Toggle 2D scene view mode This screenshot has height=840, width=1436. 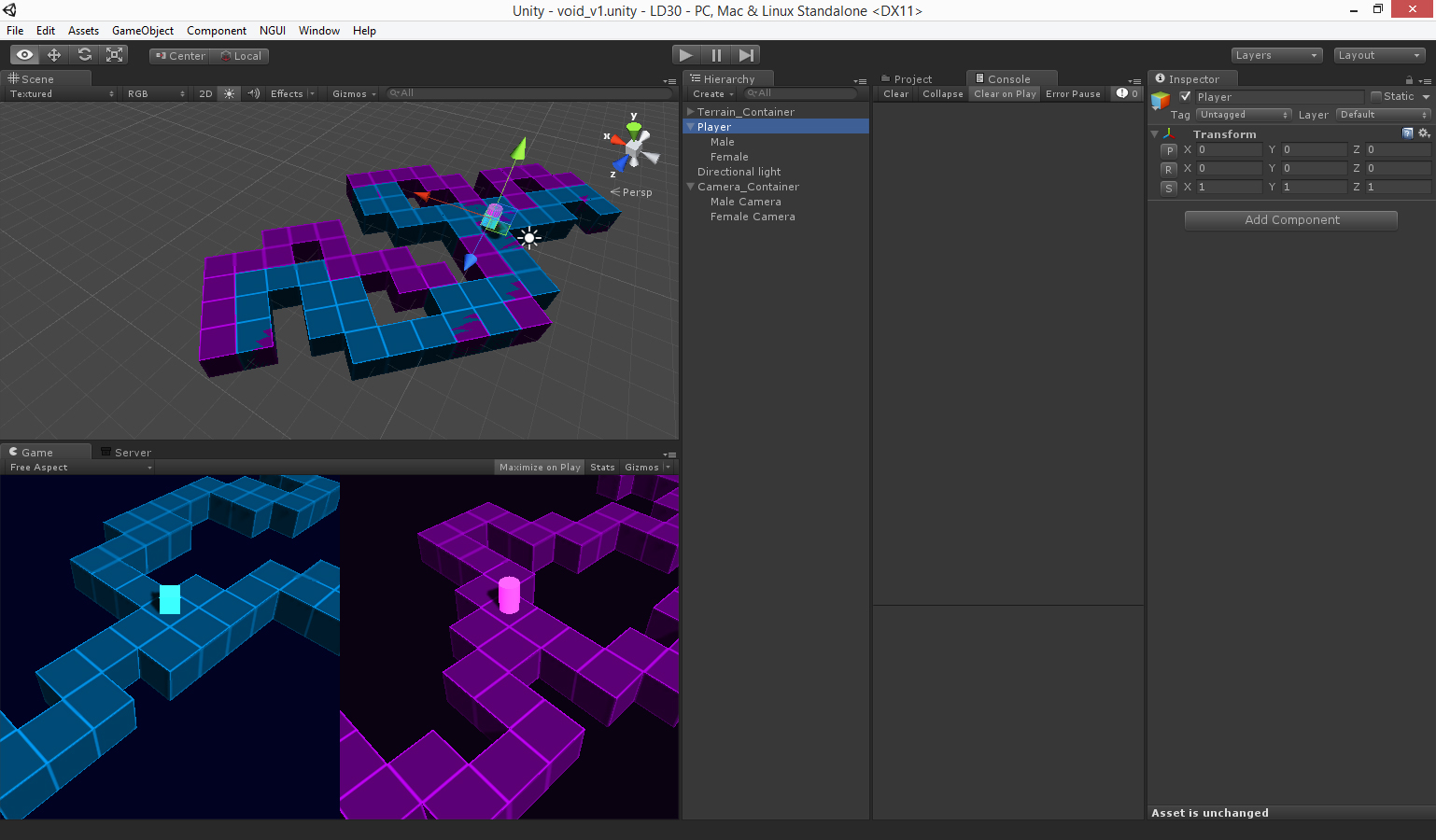point(205,93)
